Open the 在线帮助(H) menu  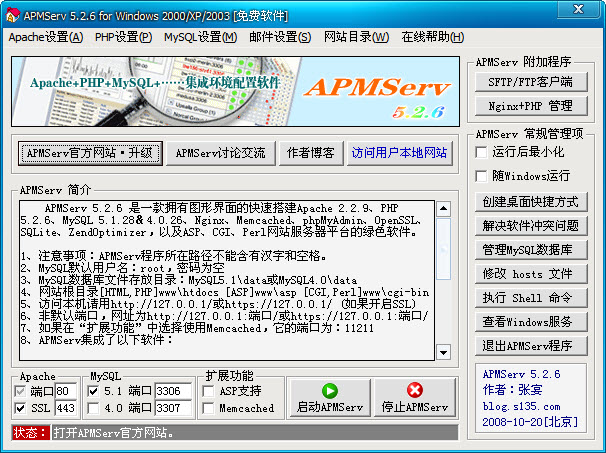click(432, 37)
